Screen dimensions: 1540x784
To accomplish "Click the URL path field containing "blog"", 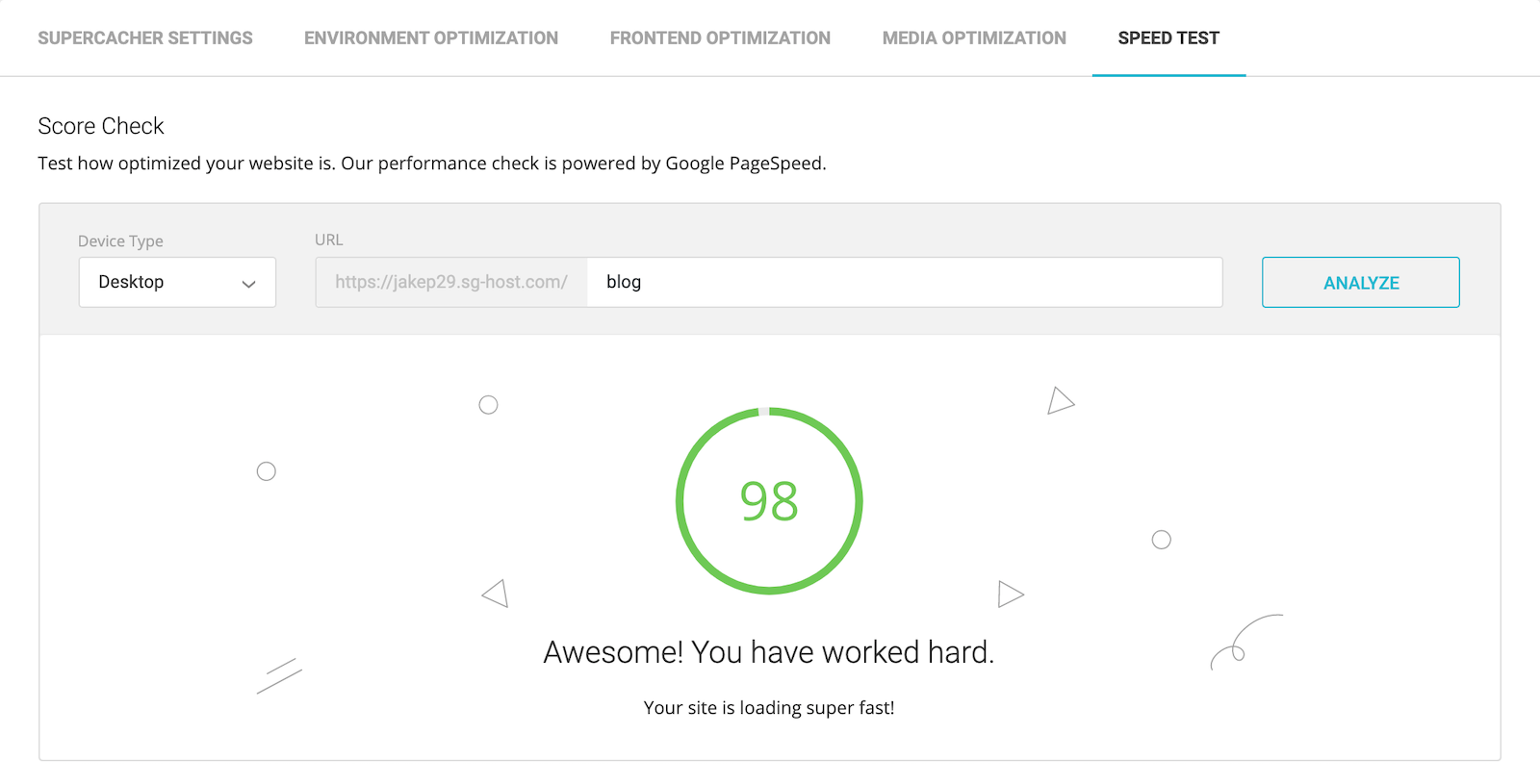I will 905,282.
